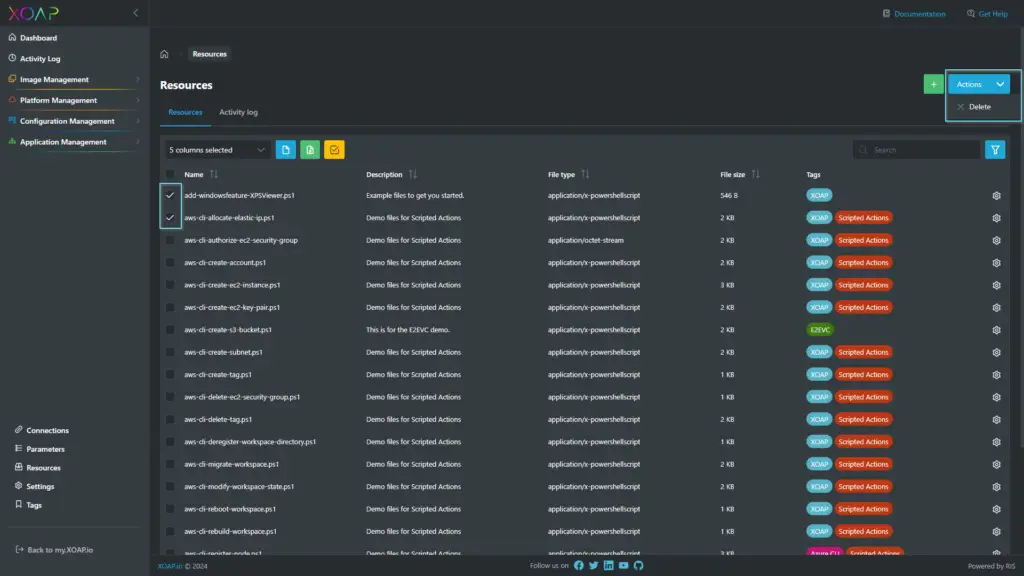The width and height of the screenshot is (1024, 576).
Task: Open Activity Log in sidebar
Action: tap(34, 59)
